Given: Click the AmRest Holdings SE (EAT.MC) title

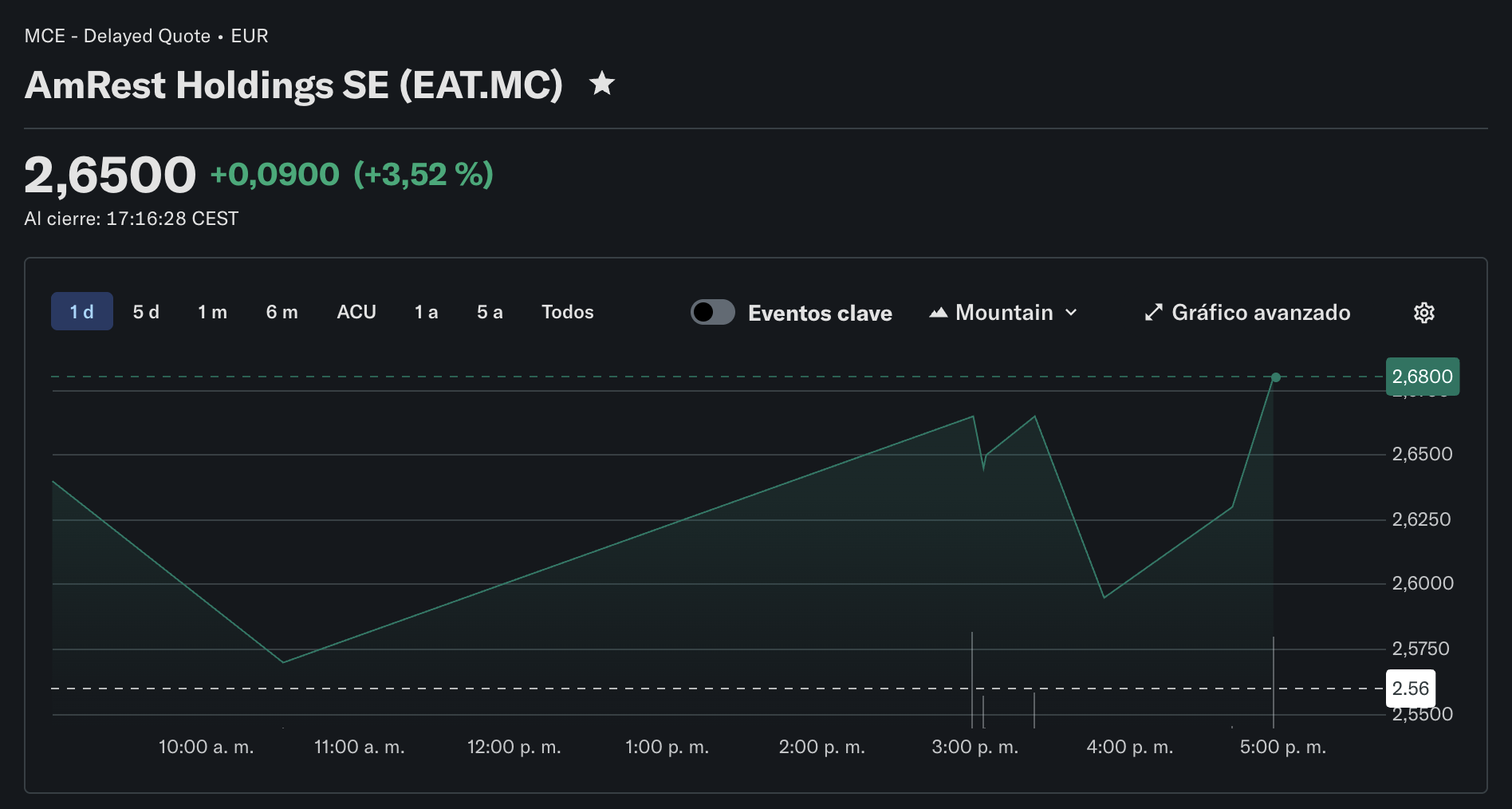Looking at the screenshot, I should pyautogui.click(x=294, y=85).
